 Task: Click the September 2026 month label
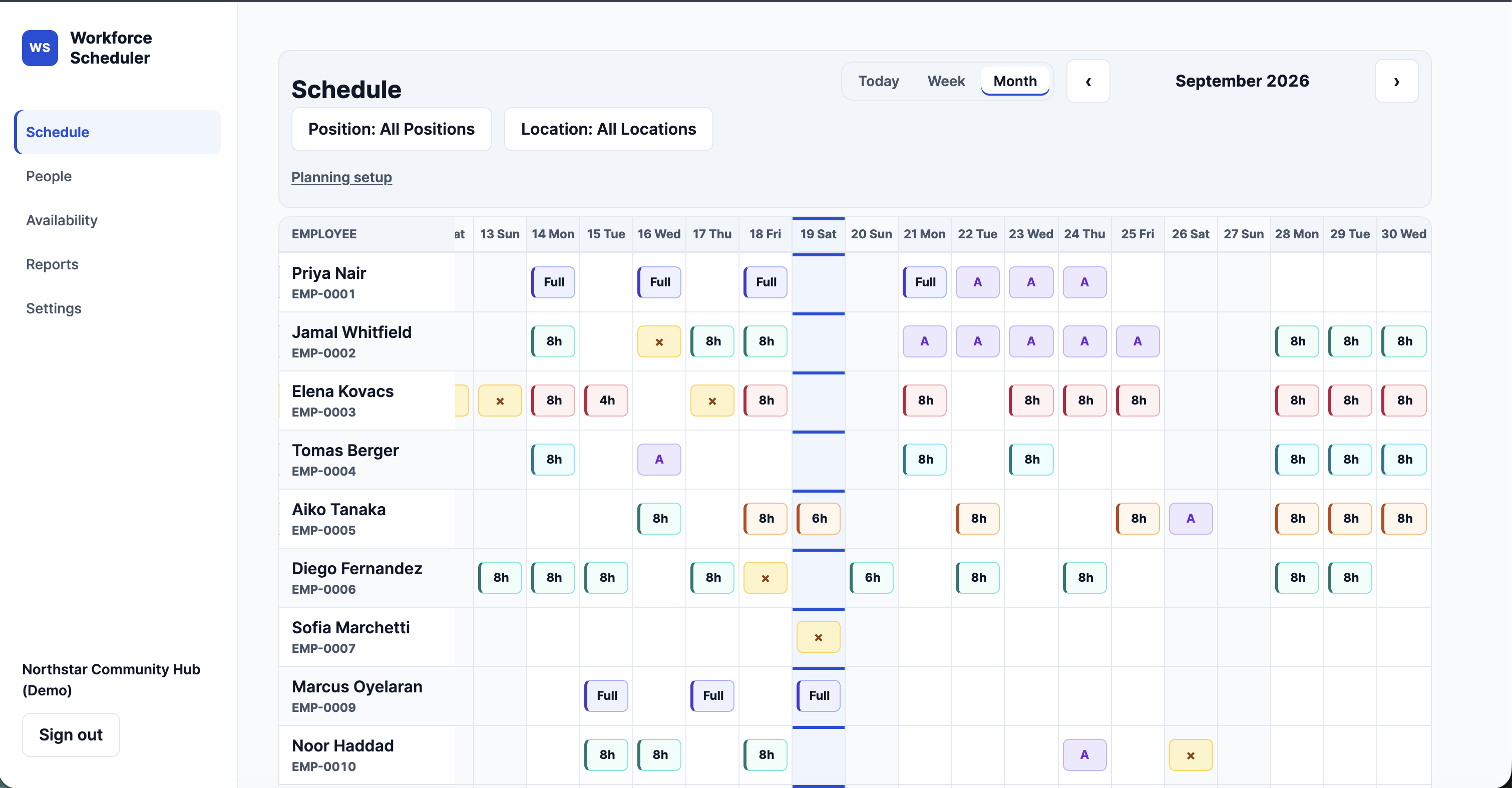point(1242,81)
